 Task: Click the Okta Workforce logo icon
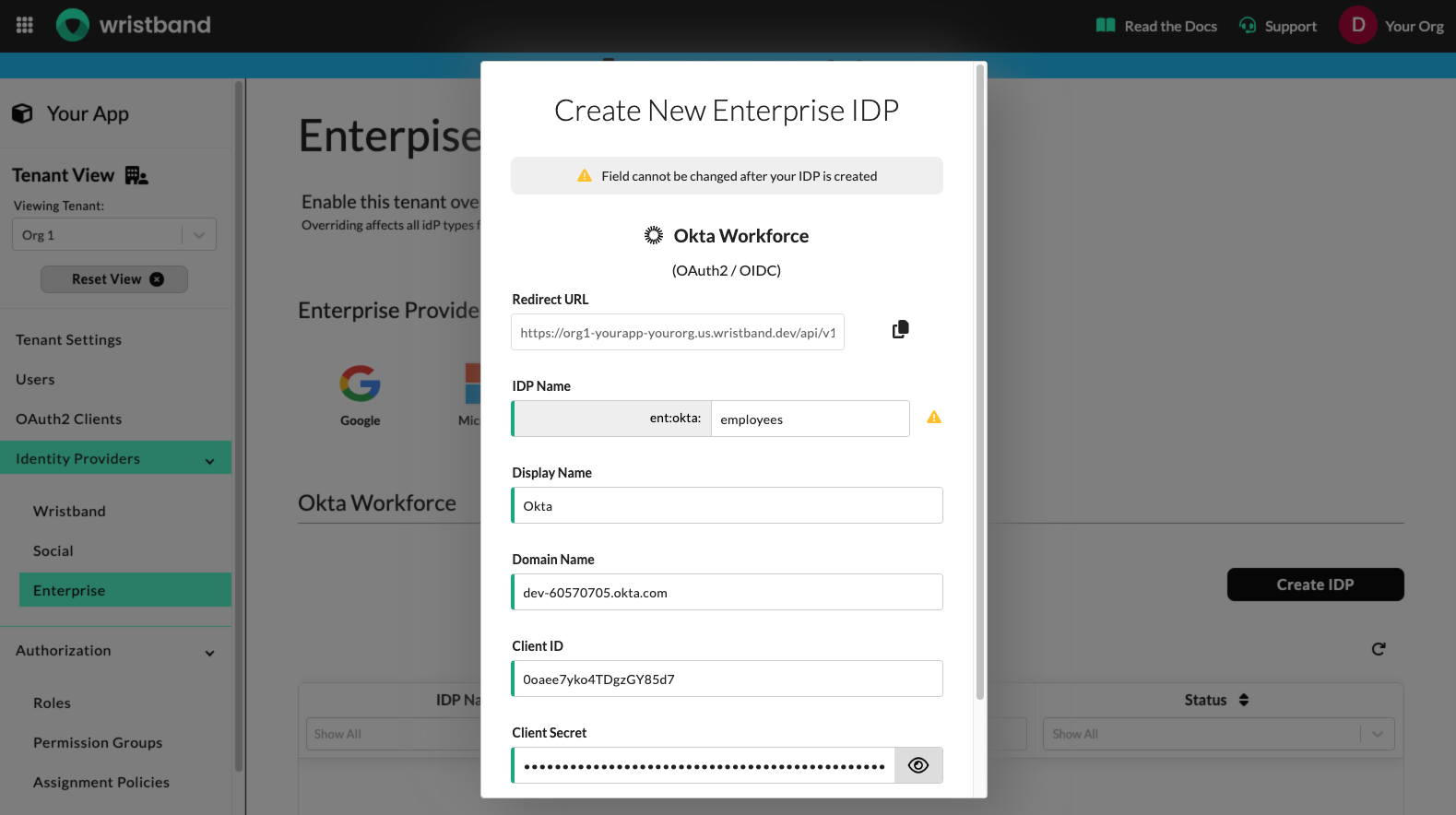[x=654, y=235]
